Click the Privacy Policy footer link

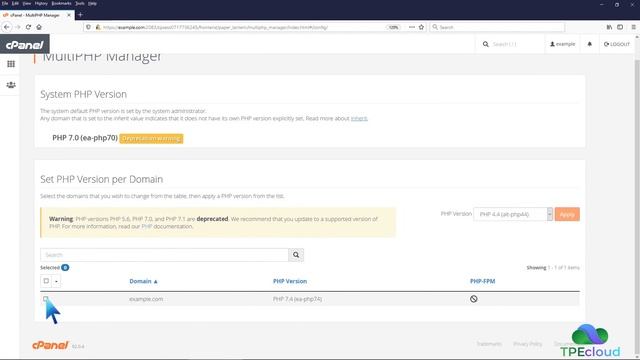click(528, 344)
